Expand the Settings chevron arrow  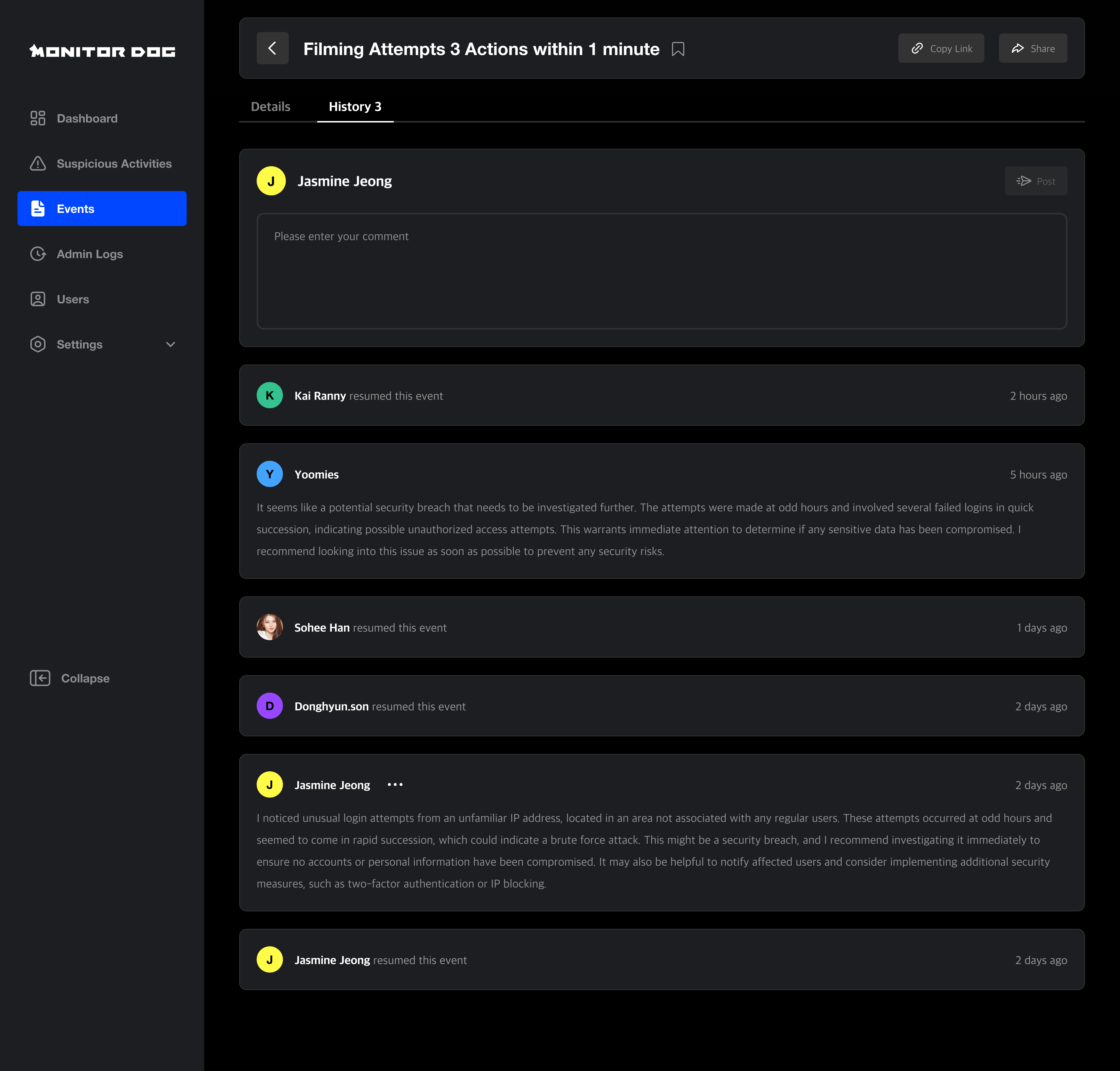170,344
